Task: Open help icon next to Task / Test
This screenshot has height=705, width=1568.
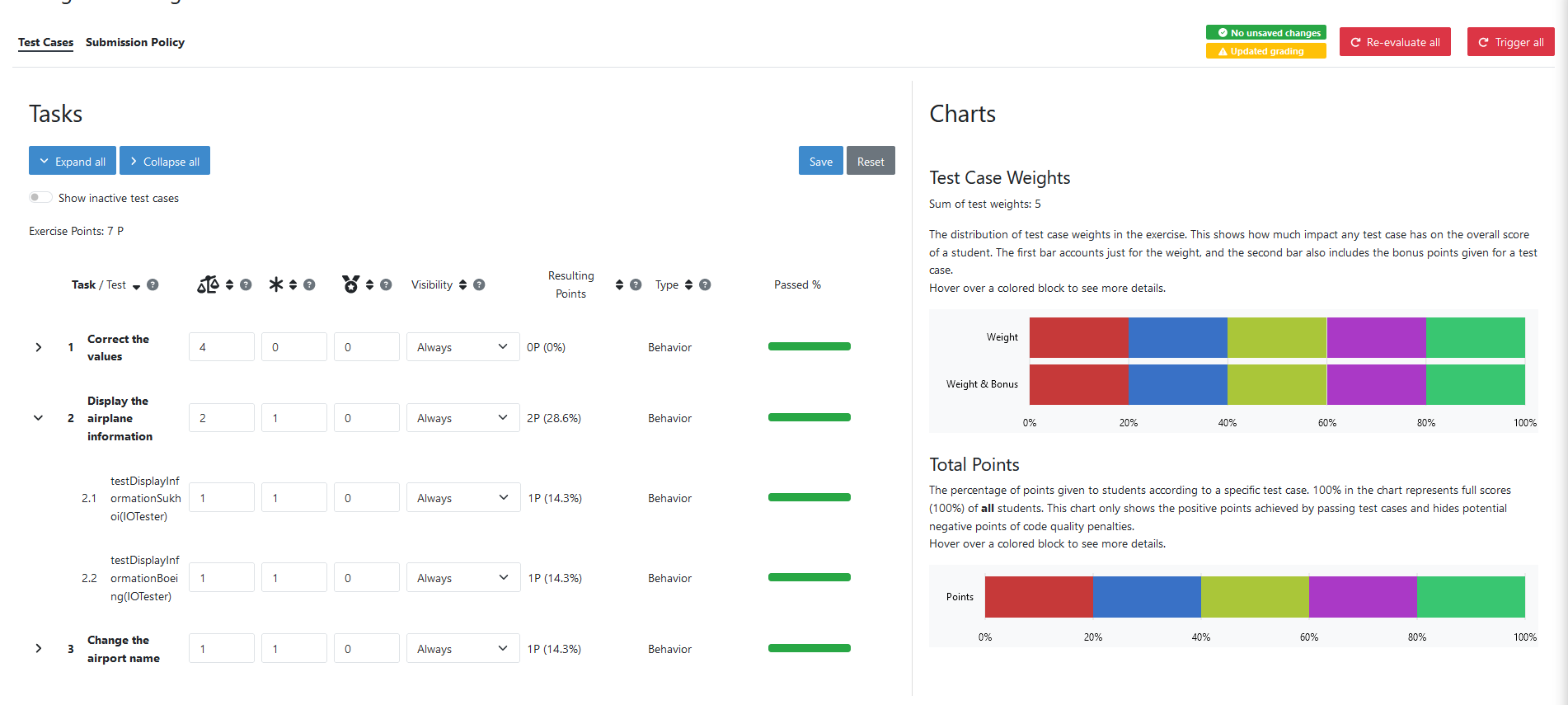Action: (153, 284)
